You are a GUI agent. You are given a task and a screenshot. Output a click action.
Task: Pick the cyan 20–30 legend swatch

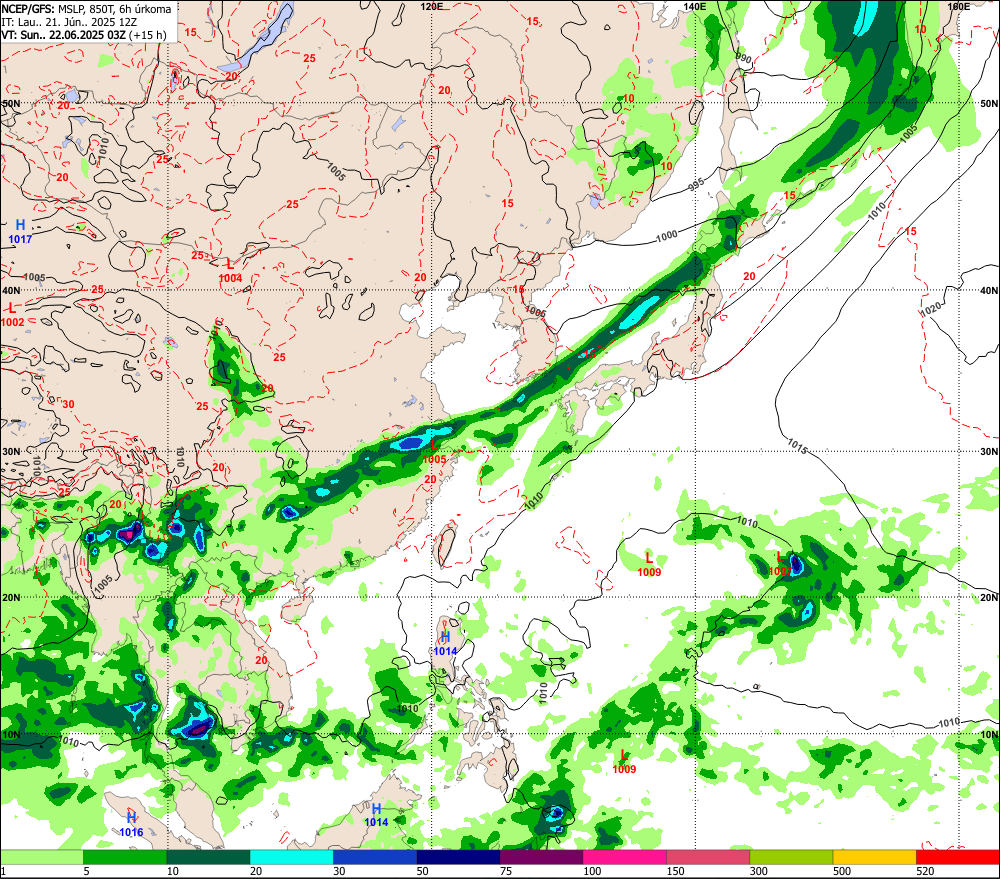coord(291,857)
